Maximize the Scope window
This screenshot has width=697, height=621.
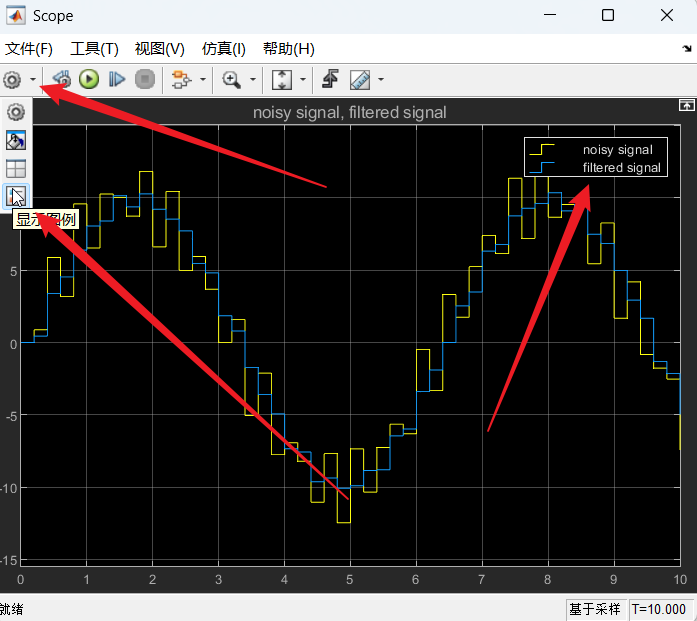pyautogui.click(x=608, y=15)
